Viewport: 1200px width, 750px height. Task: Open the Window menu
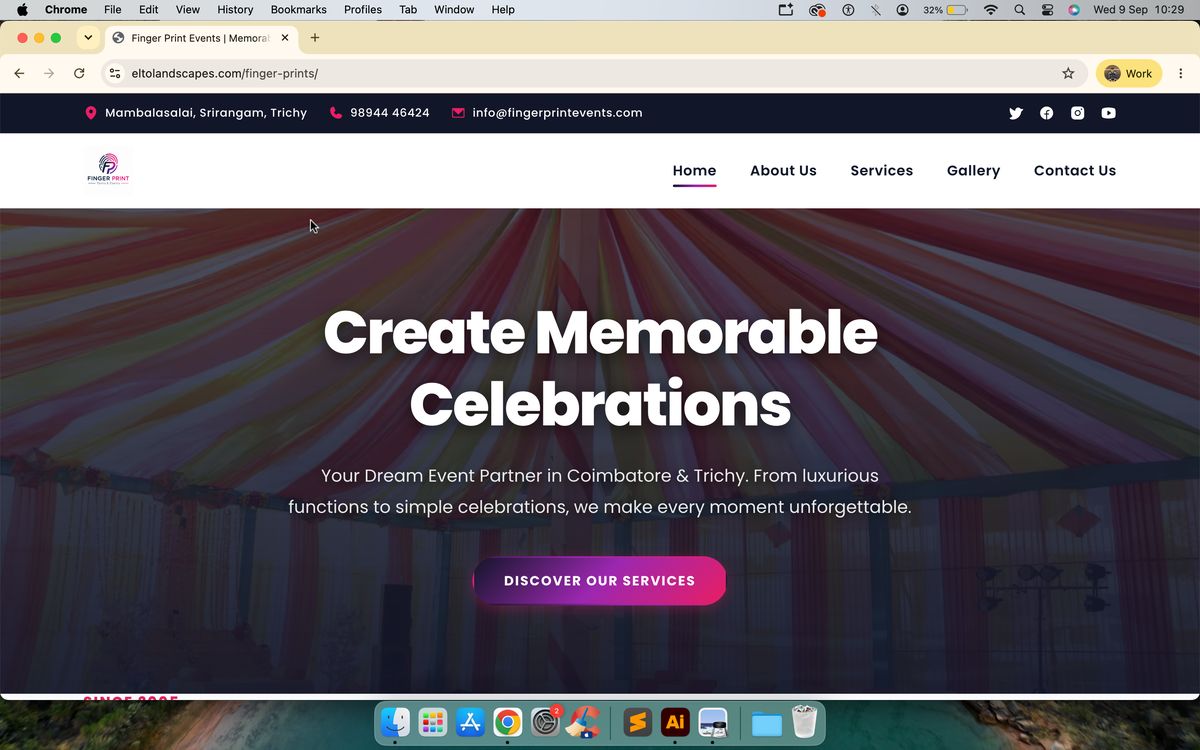coord(454,10)
